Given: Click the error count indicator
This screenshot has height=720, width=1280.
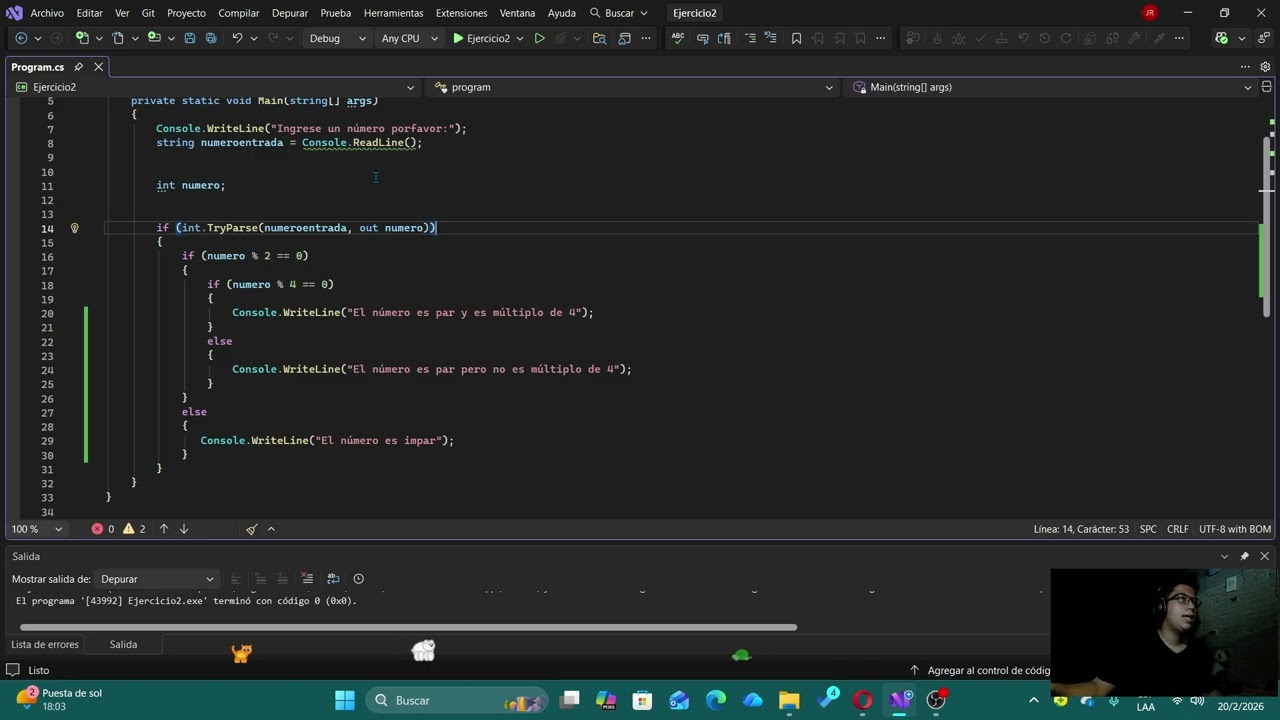Looking at the screenshot, I should click(x=103, y=529).
